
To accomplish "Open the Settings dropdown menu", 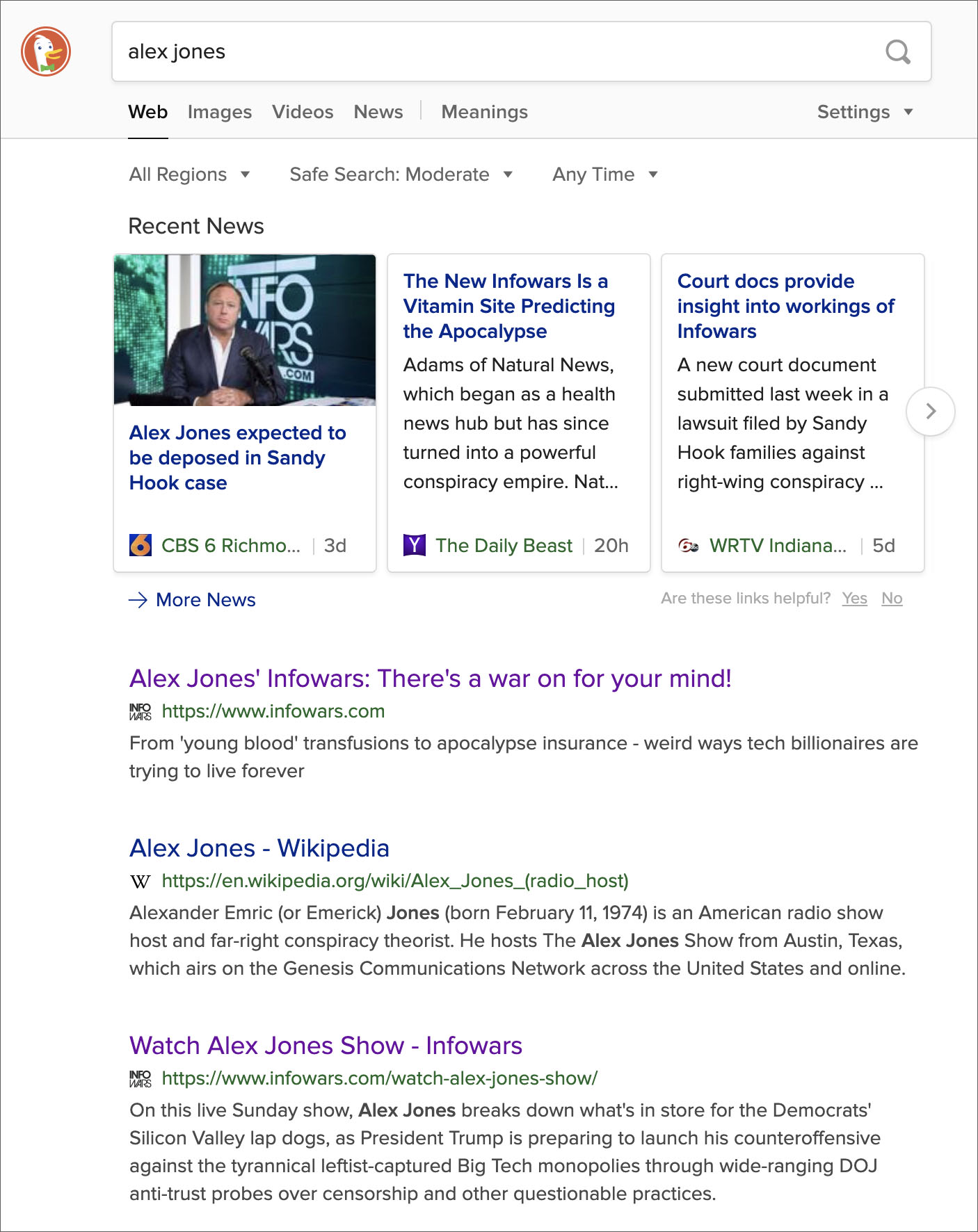I will pyautogui.click(x=865, y=112).
